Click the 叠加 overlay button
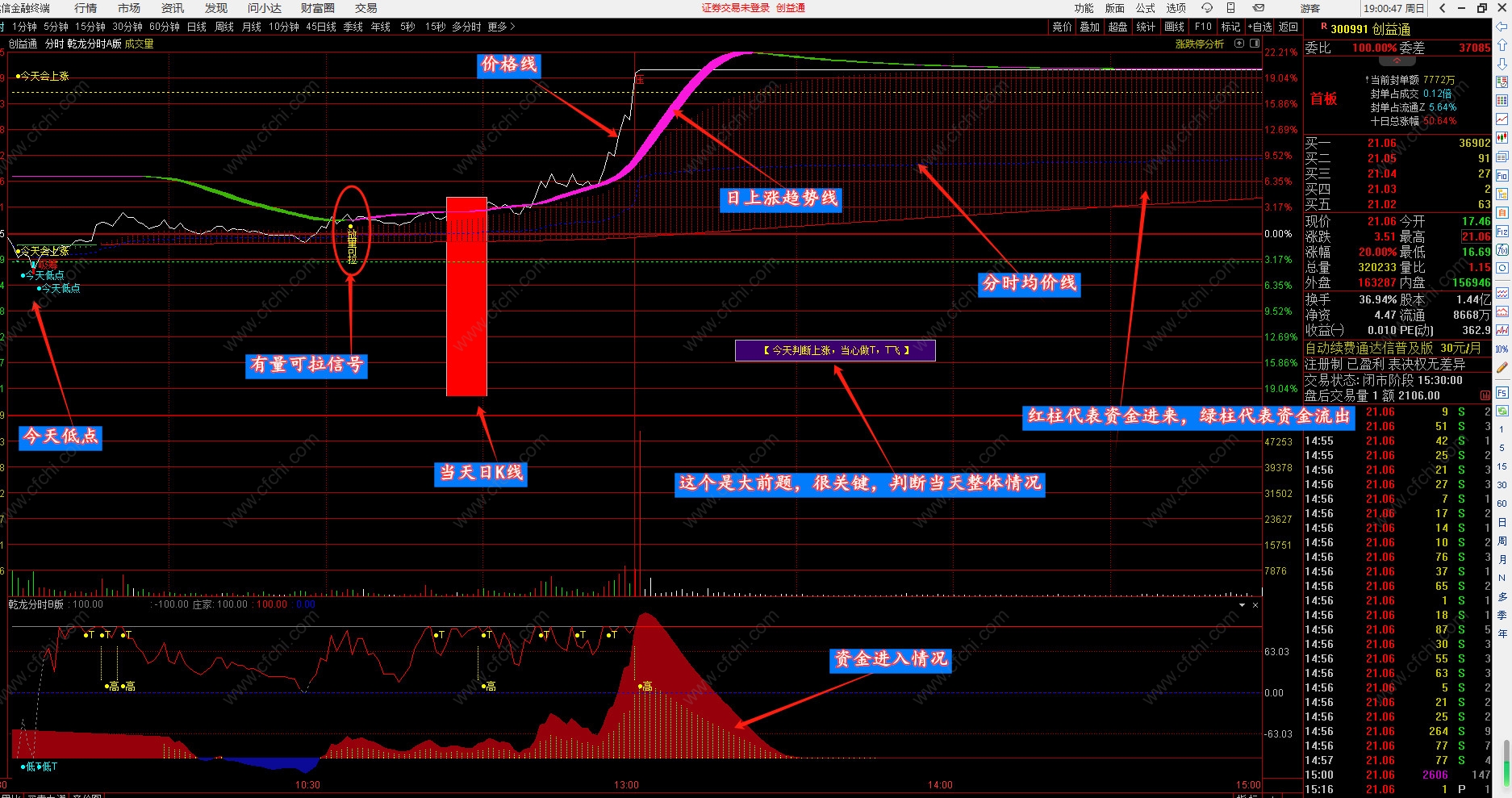This screenshot has height=798, width=1512. [x=1090, y=27]
